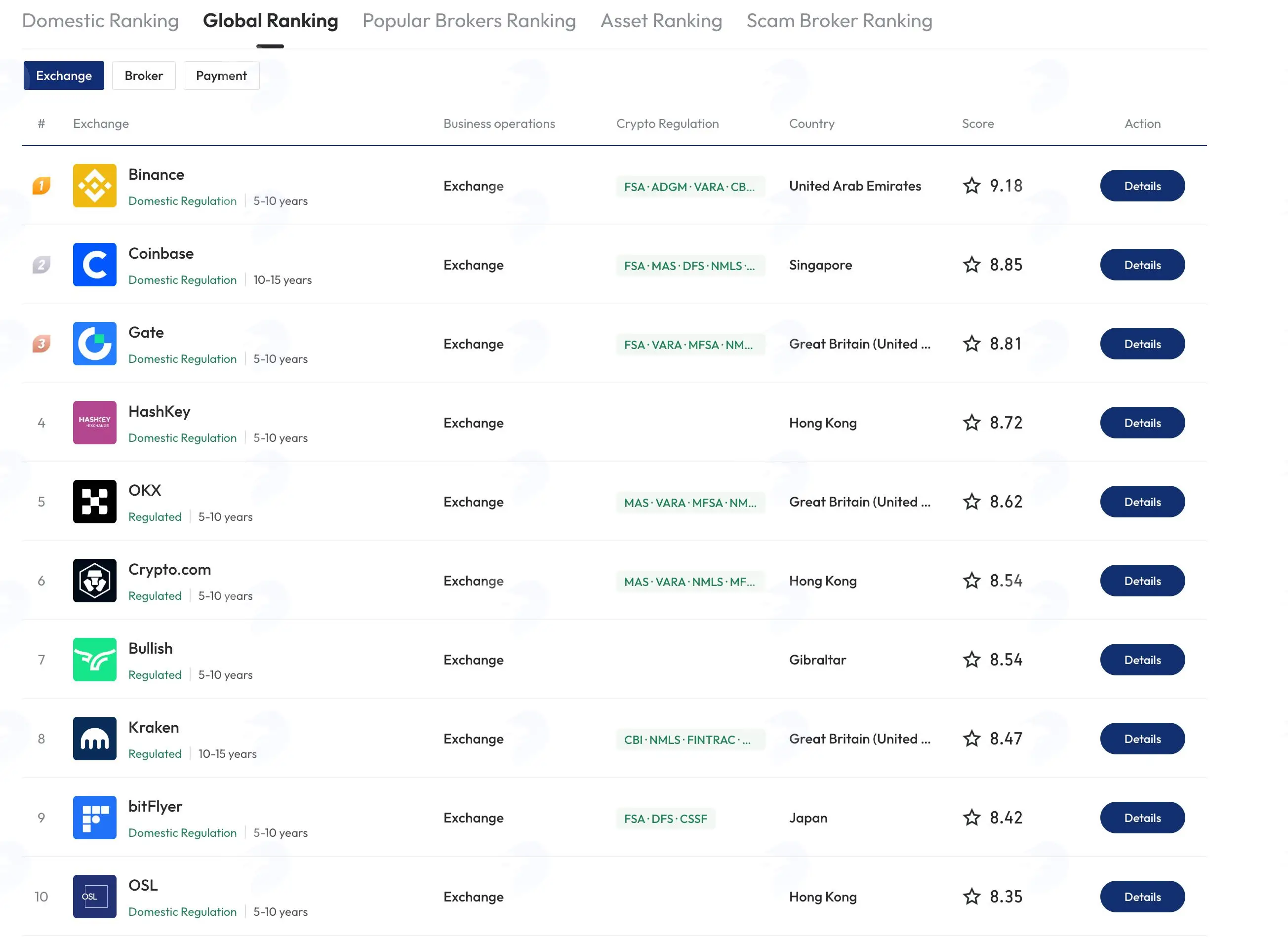Click the Coinbase exchange name
The image size is (1288, 939).
pos(161,253)
